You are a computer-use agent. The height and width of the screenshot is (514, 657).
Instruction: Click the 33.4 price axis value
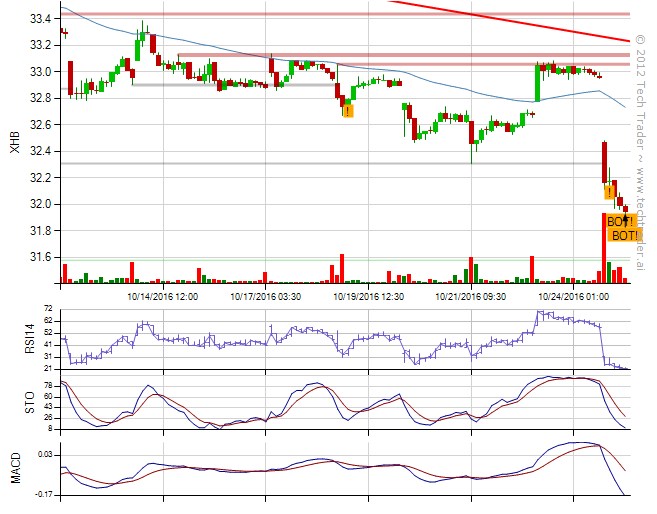[x=42, y=19]
